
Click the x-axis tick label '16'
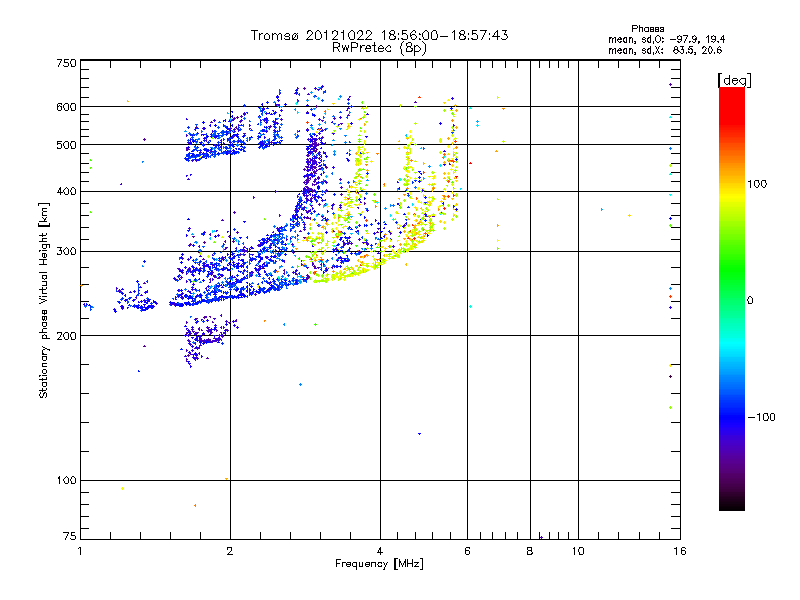[680, 551]
